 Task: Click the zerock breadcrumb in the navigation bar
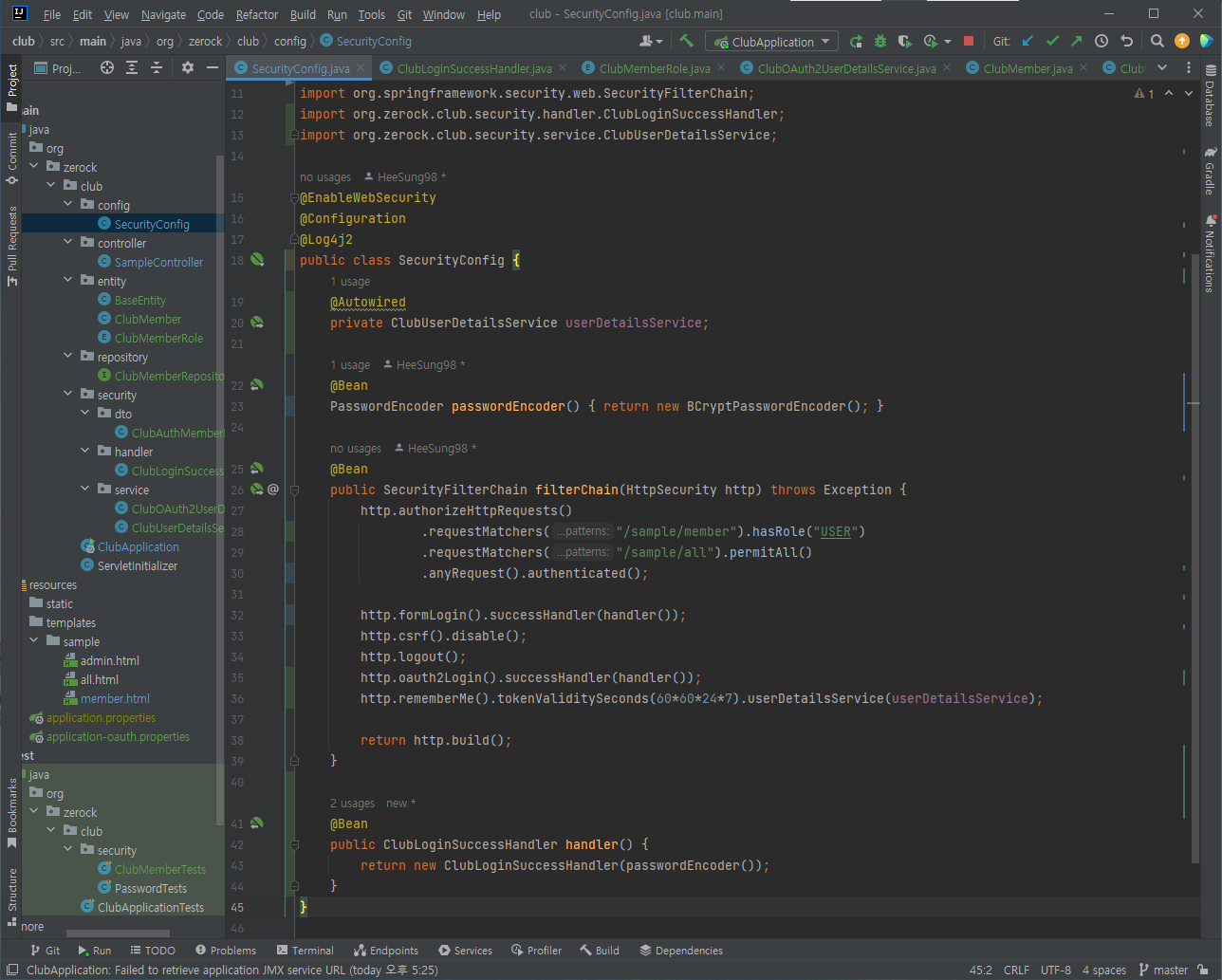tap(205, 41)
